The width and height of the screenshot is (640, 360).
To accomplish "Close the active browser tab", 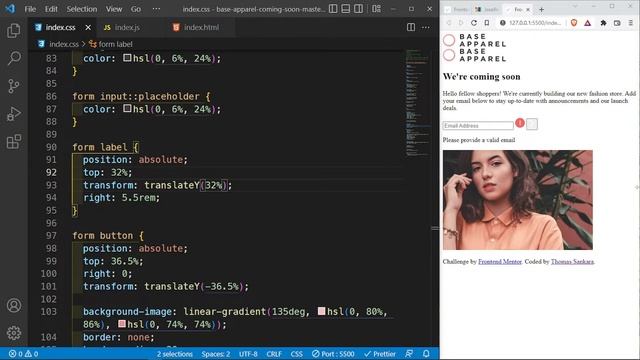I will (528, 9).
